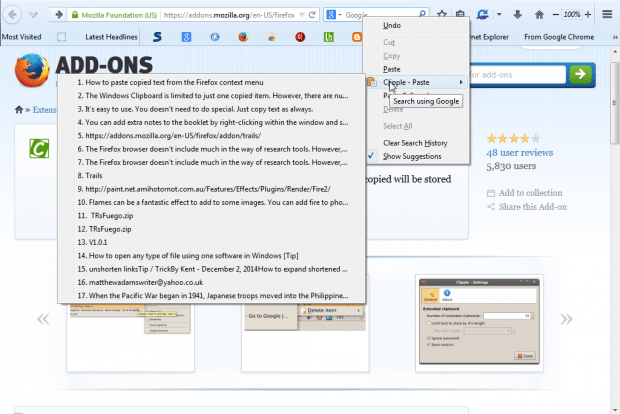Open the 48 user reviews link
This screenshot has width=620, height=414.
click(x=520, y=153)
